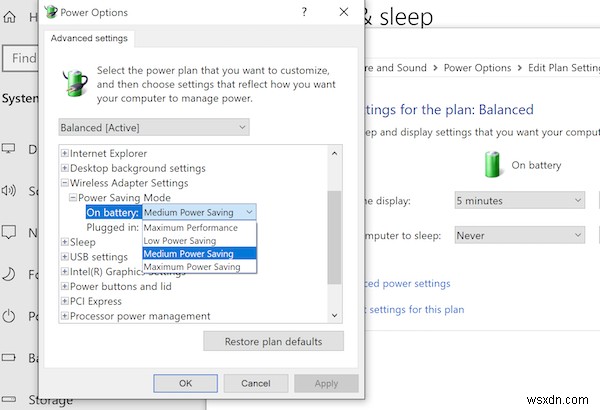
Task: Click Edit Plan Settings breadcrumb item
Action: click(x=564, y=68)
